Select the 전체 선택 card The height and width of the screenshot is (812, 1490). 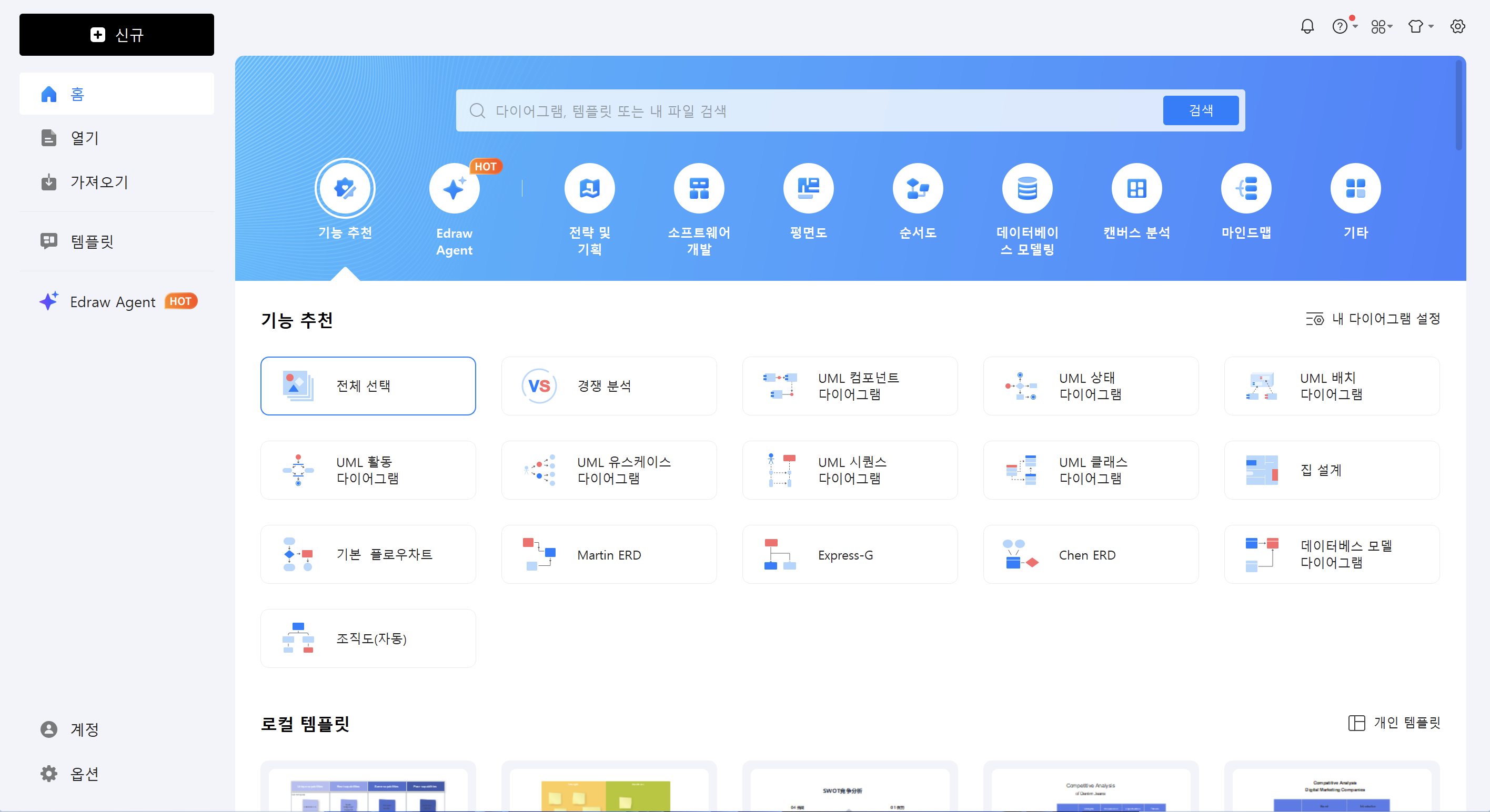pyautogui.click(x=368, y=386)
